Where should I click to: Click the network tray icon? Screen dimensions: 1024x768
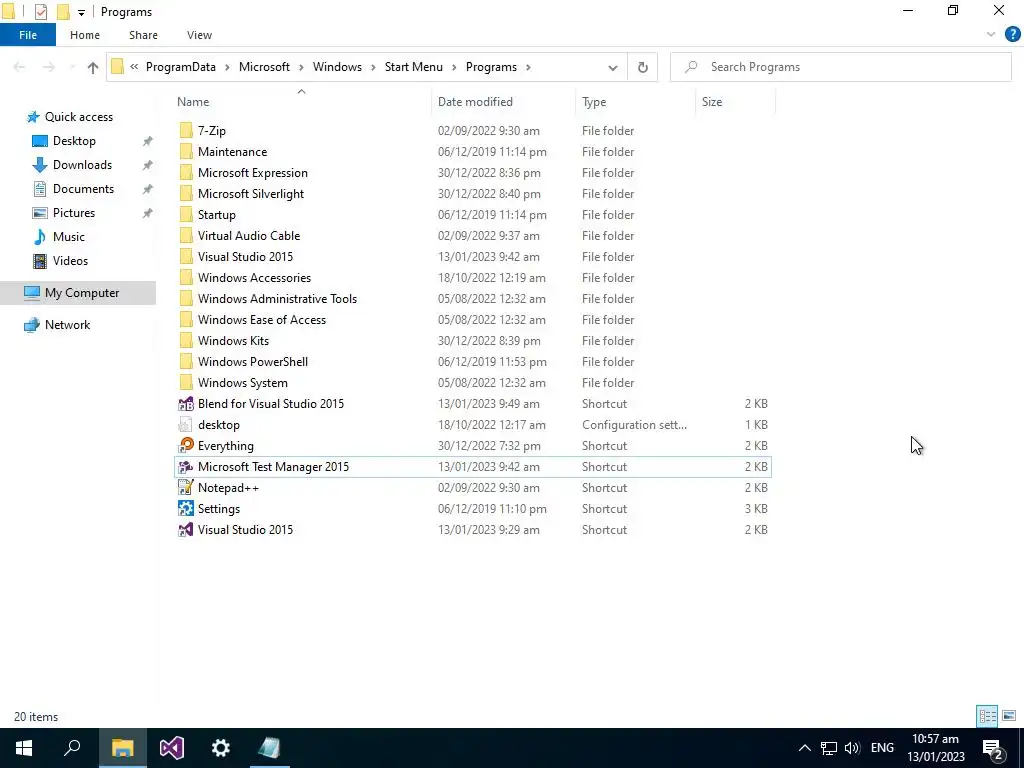(829, 748)
